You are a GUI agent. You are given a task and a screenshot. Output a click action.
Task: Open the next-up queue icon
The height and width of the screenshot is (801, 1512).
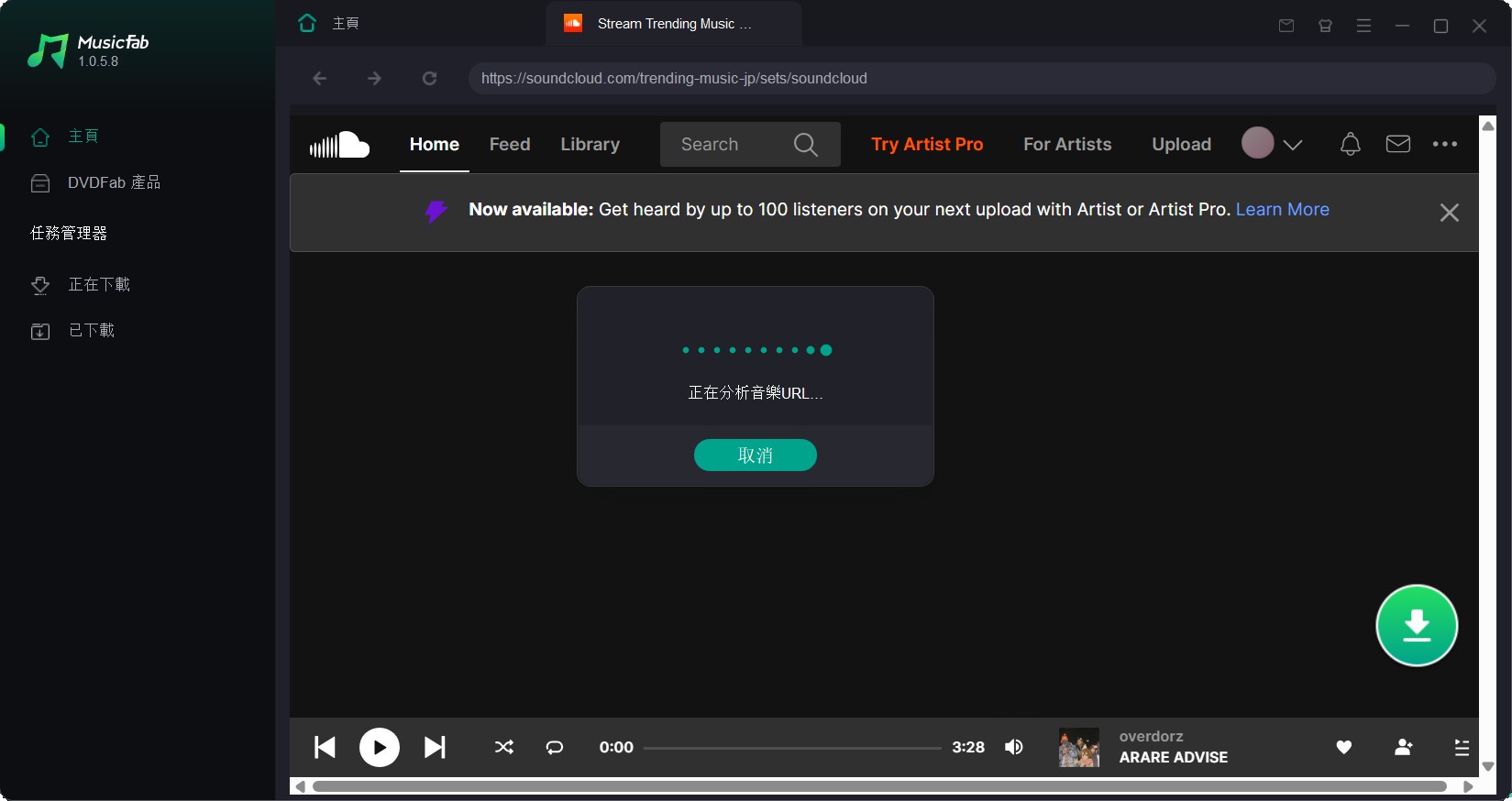(x=1462, y=748)
